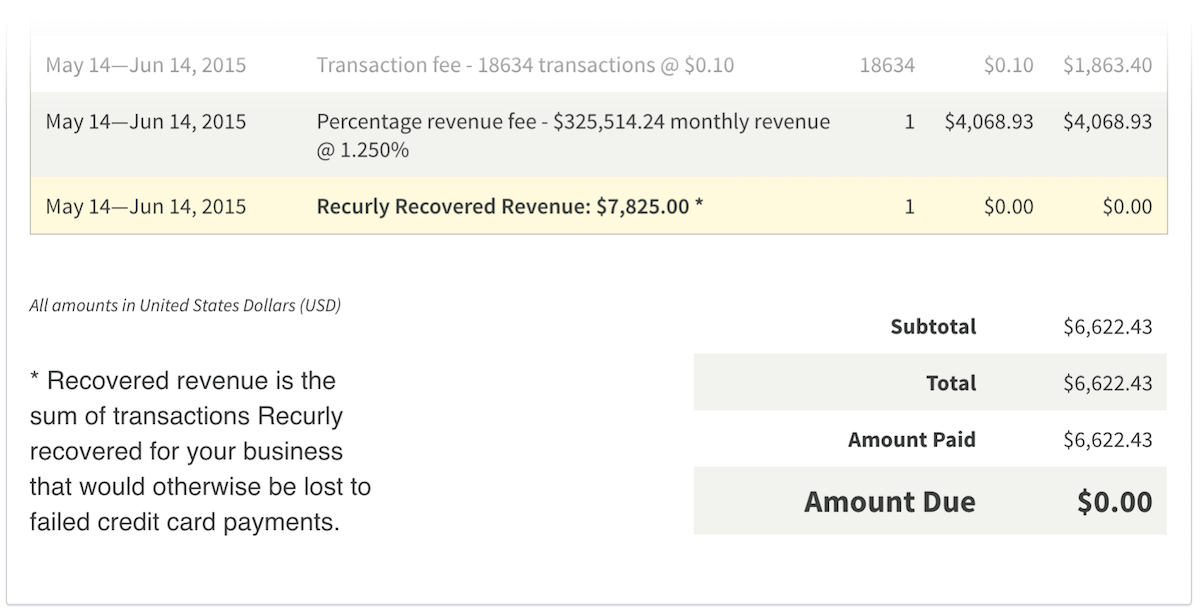Select the Percentage revenue fee description
This screenshot has height=613, width=1200.
point(573,136)
